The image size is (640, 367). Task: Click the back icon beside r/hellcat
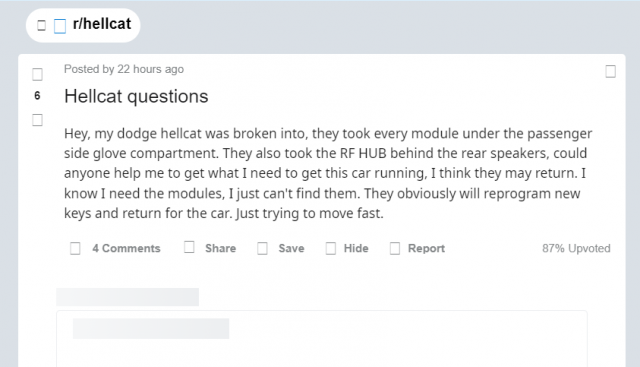[x=41, y=25]
